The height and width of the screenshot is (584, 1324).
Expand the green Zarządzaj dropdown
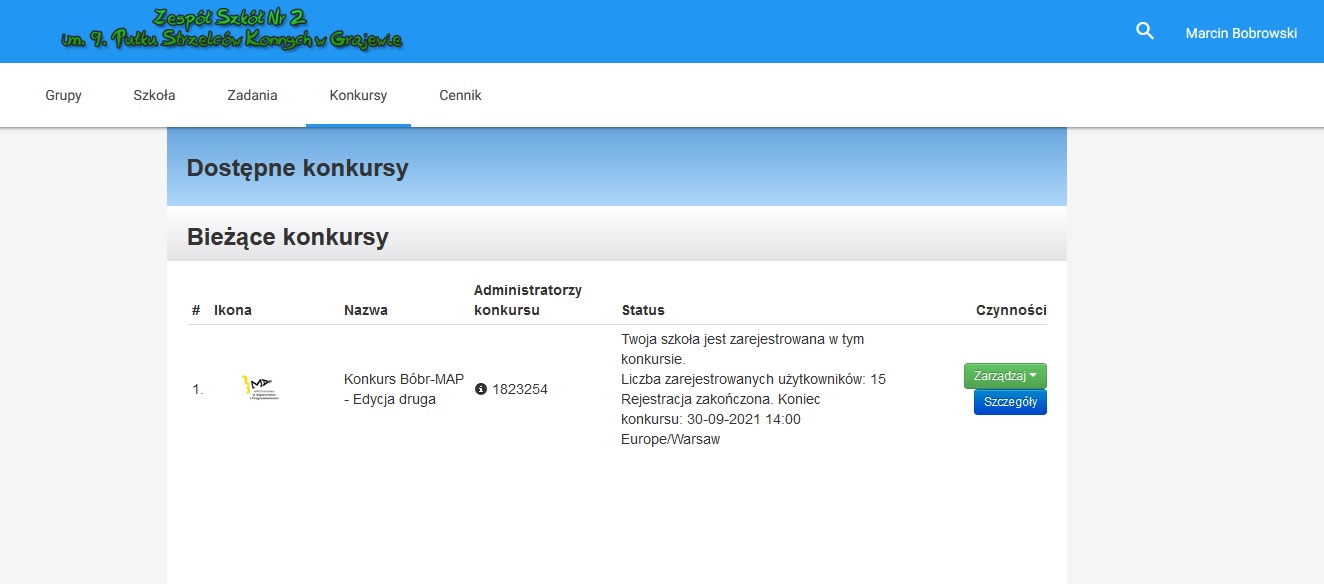pos(1004,376)
